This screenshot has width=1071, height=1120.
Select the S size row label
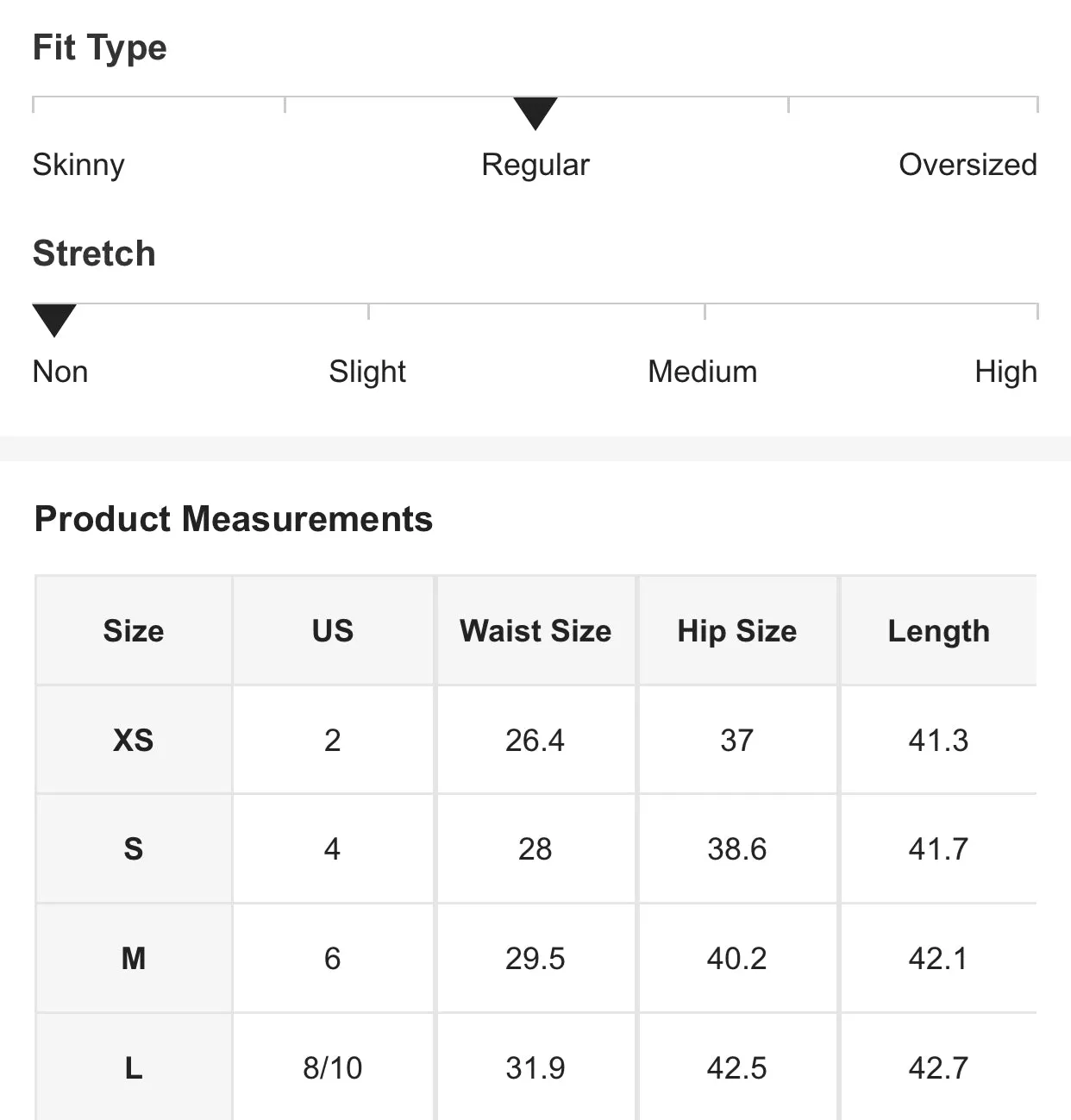(134, 849)
